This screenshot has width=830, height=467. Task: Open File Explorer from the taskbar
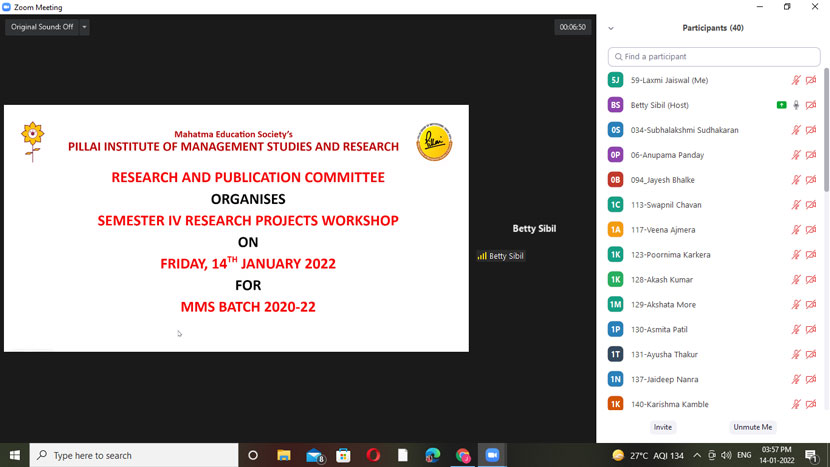284,455
